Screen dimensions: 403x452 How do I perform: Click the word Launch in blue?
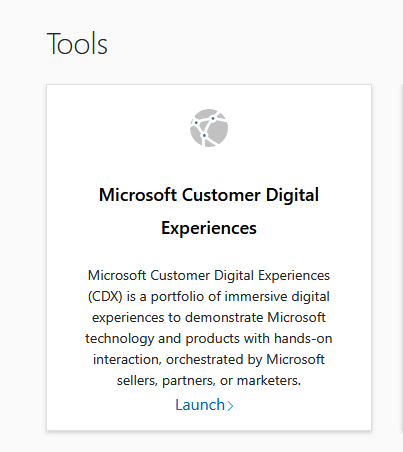(200, 405)
